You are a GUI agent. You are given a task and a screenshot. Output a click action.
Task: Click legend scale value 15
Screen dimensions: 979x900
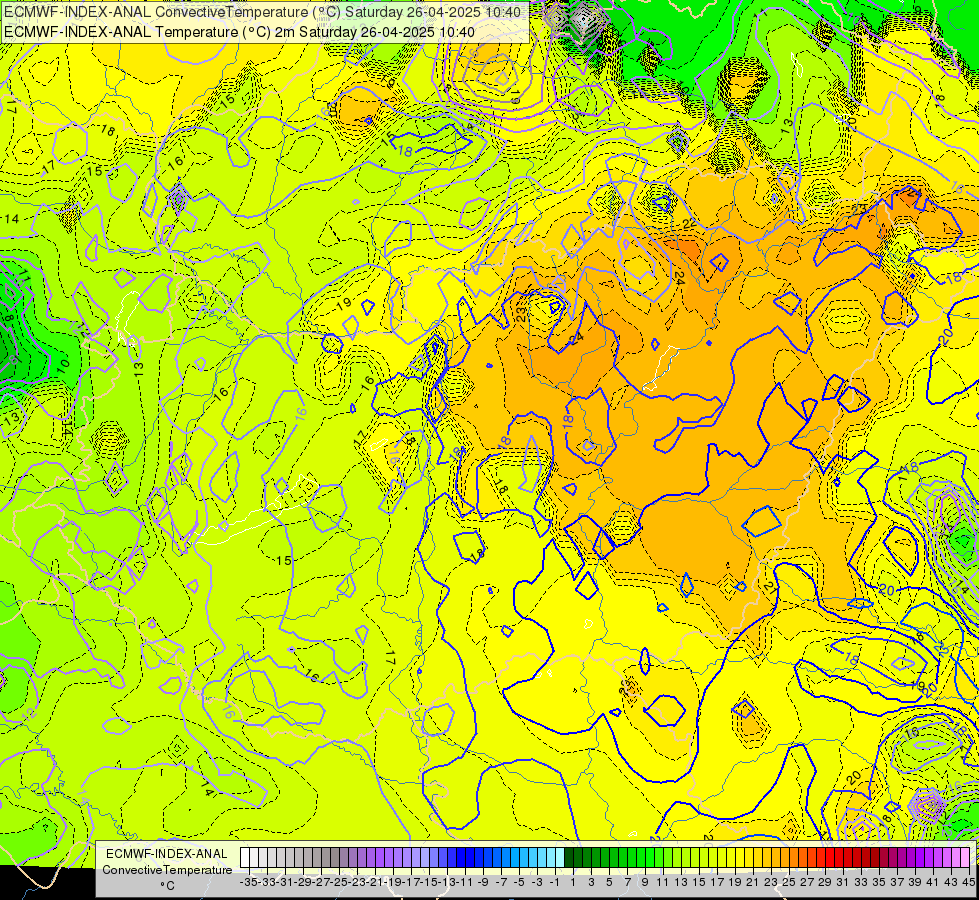[699, 882]
